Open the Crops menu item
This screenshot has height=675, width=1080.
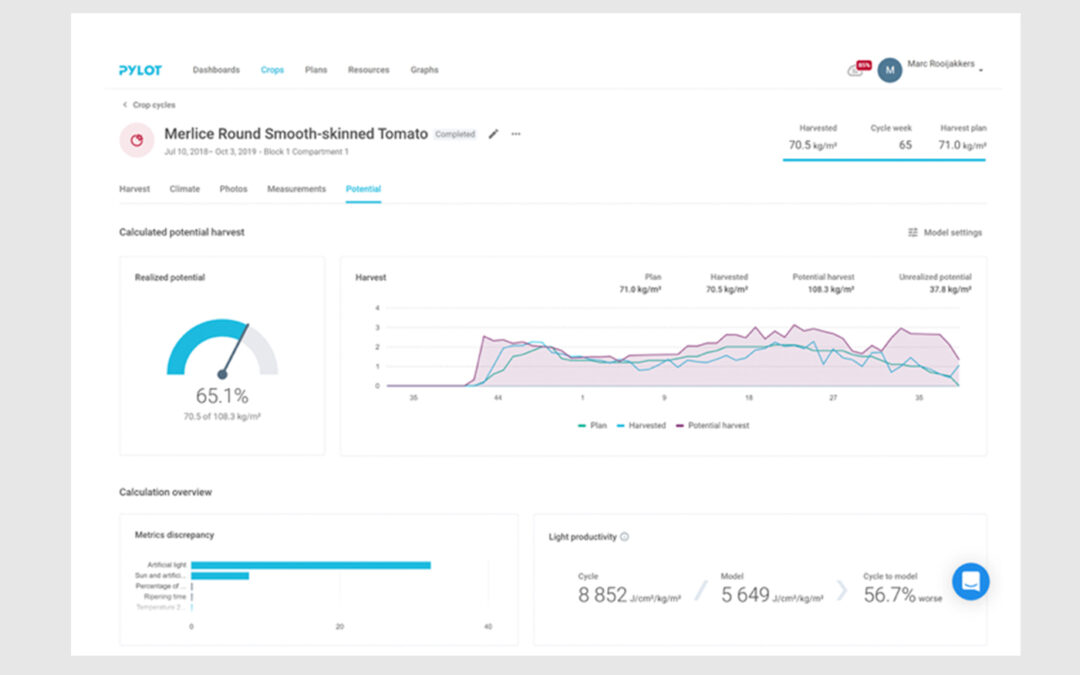(272, 70)
